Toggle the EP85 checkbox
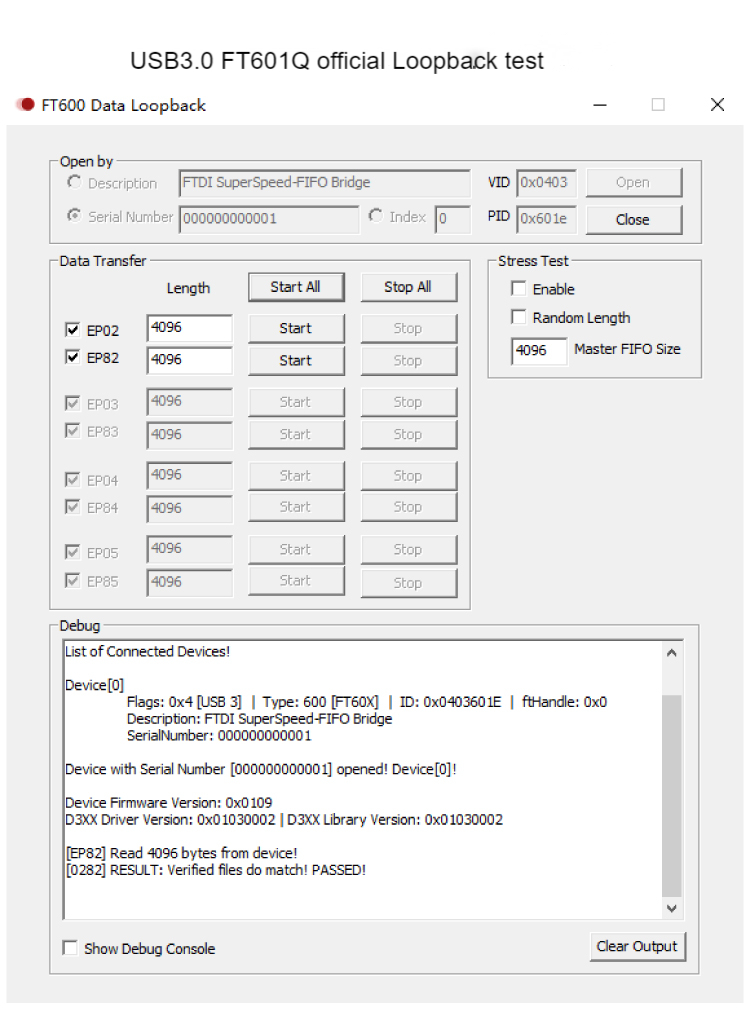 click(72, 580)
